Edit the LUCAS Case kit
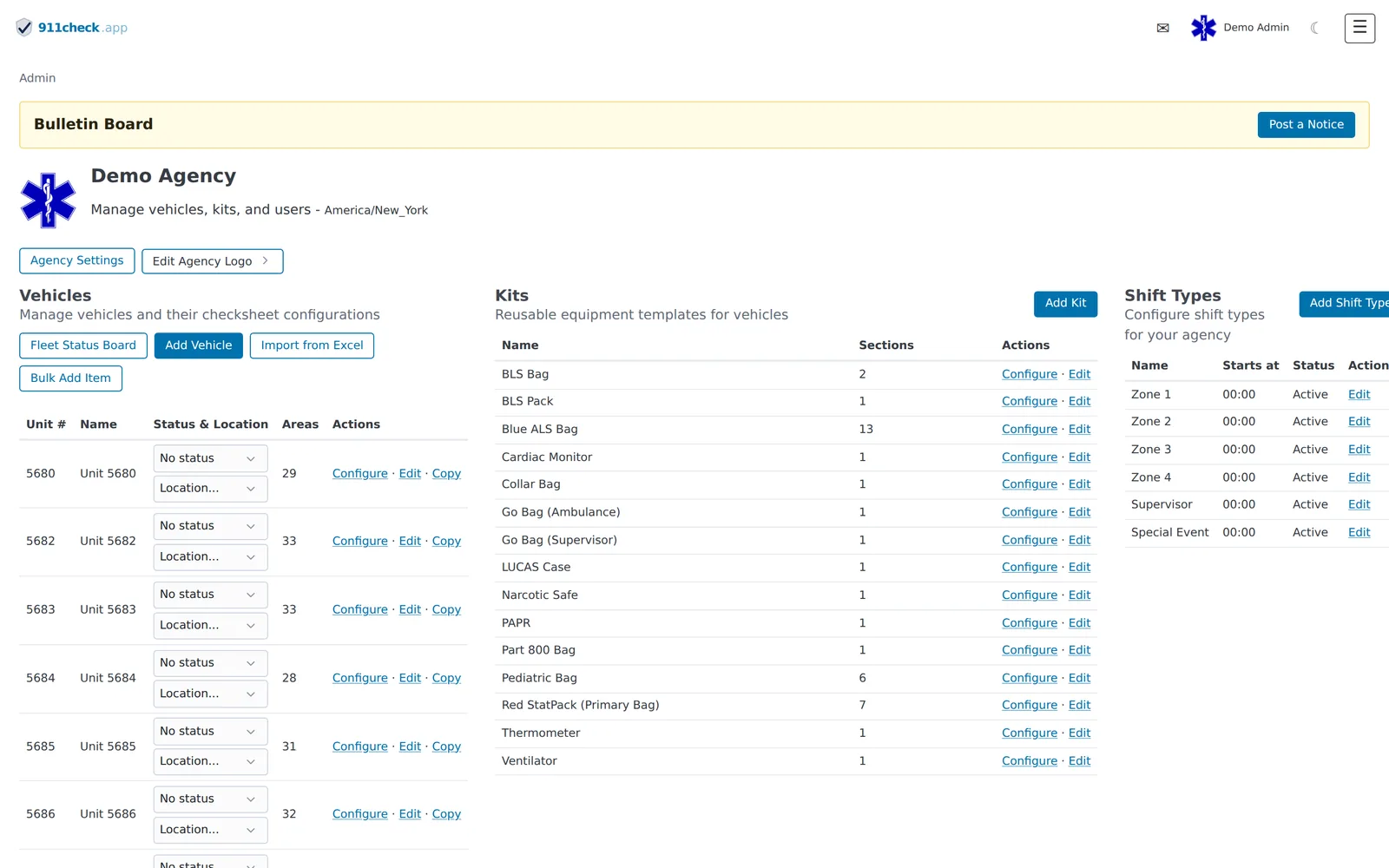This screenshot has width=1389, height=868. tap(1079, 568)
